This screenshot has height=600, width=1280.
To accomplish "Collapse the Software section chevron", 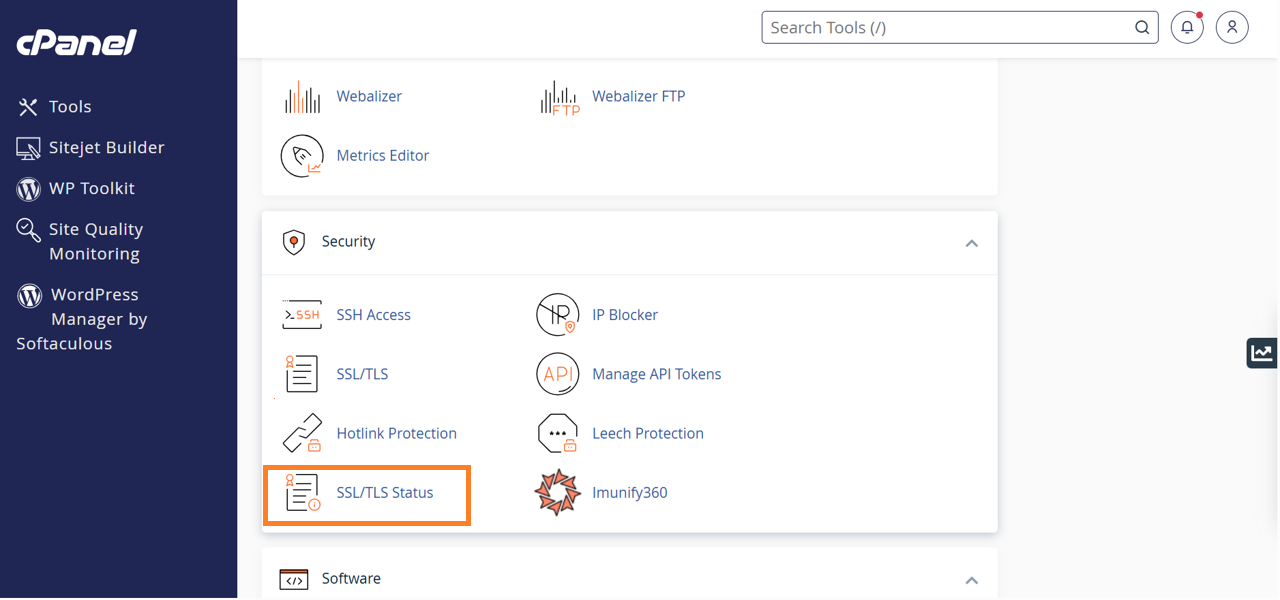I will point(971,580).
